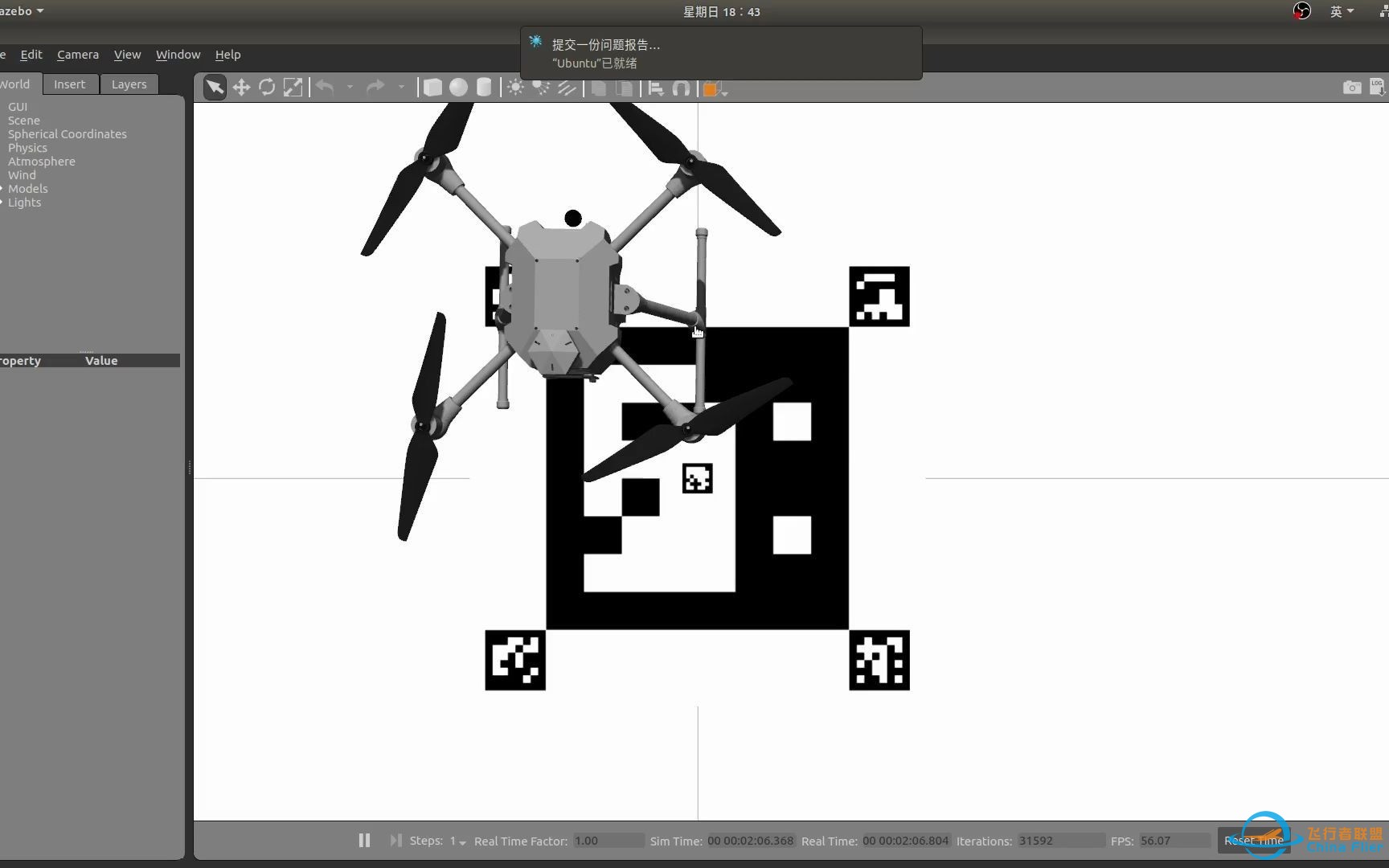Screen dimensions: 1389x868
Task: Click the OBS tray icon
Action: [1302, 11]
